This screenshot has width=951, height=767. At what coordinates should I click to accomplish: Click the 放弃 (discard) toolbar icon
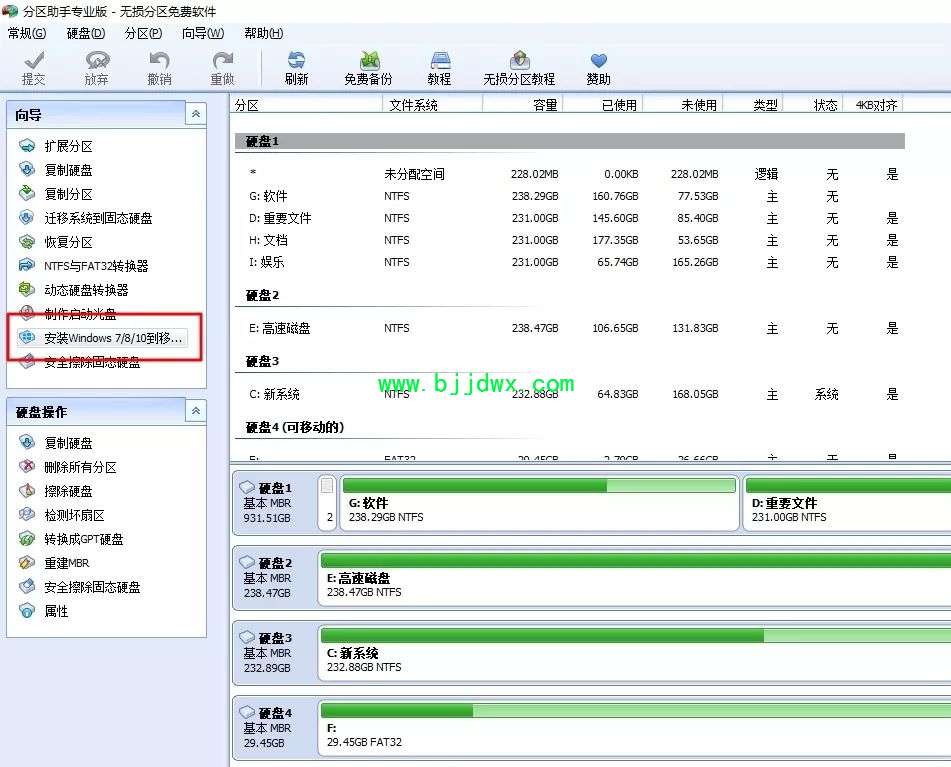tap(97, 68)
